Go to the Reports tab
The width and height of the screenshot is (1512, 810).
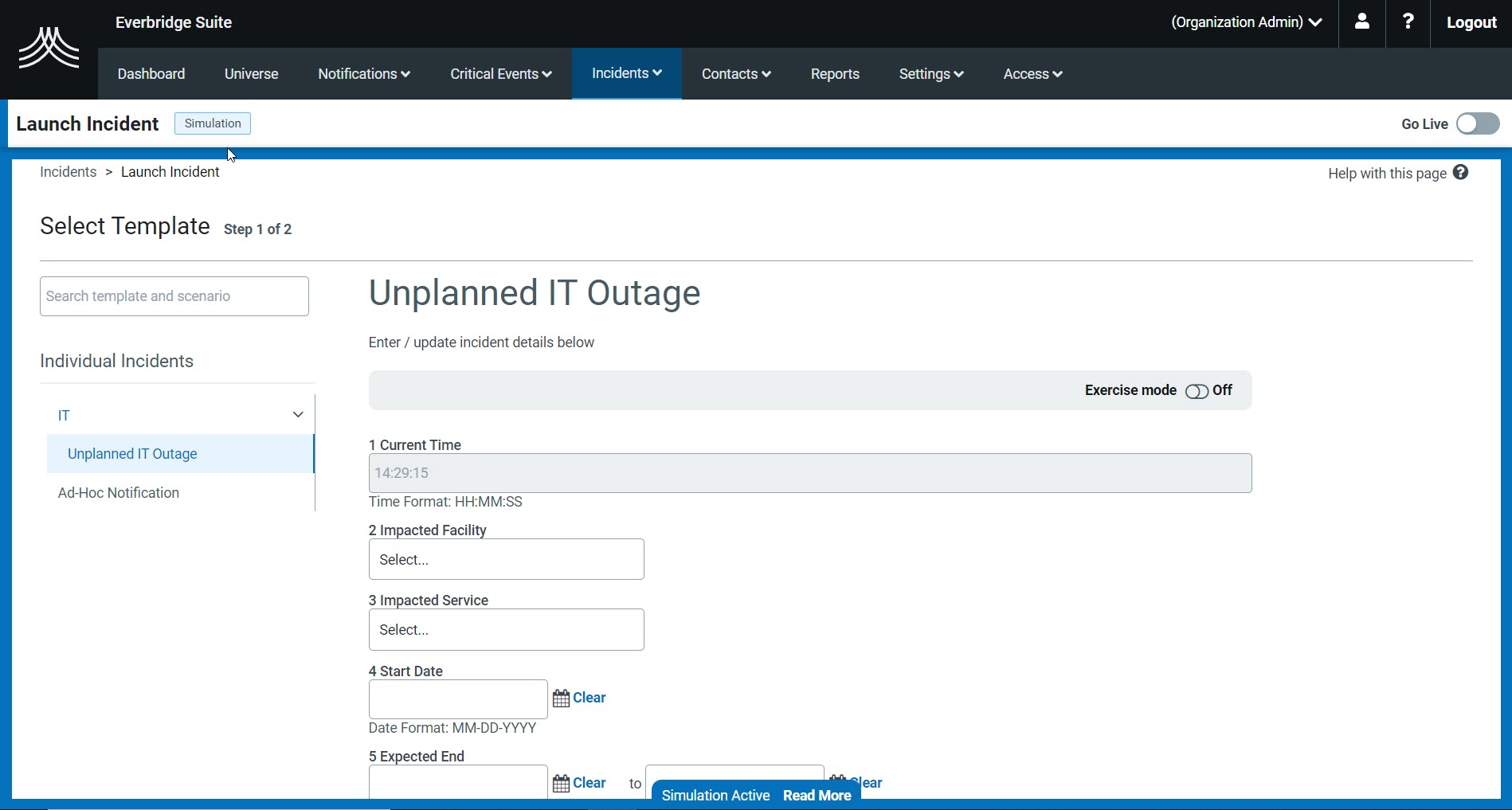(834, 74)
